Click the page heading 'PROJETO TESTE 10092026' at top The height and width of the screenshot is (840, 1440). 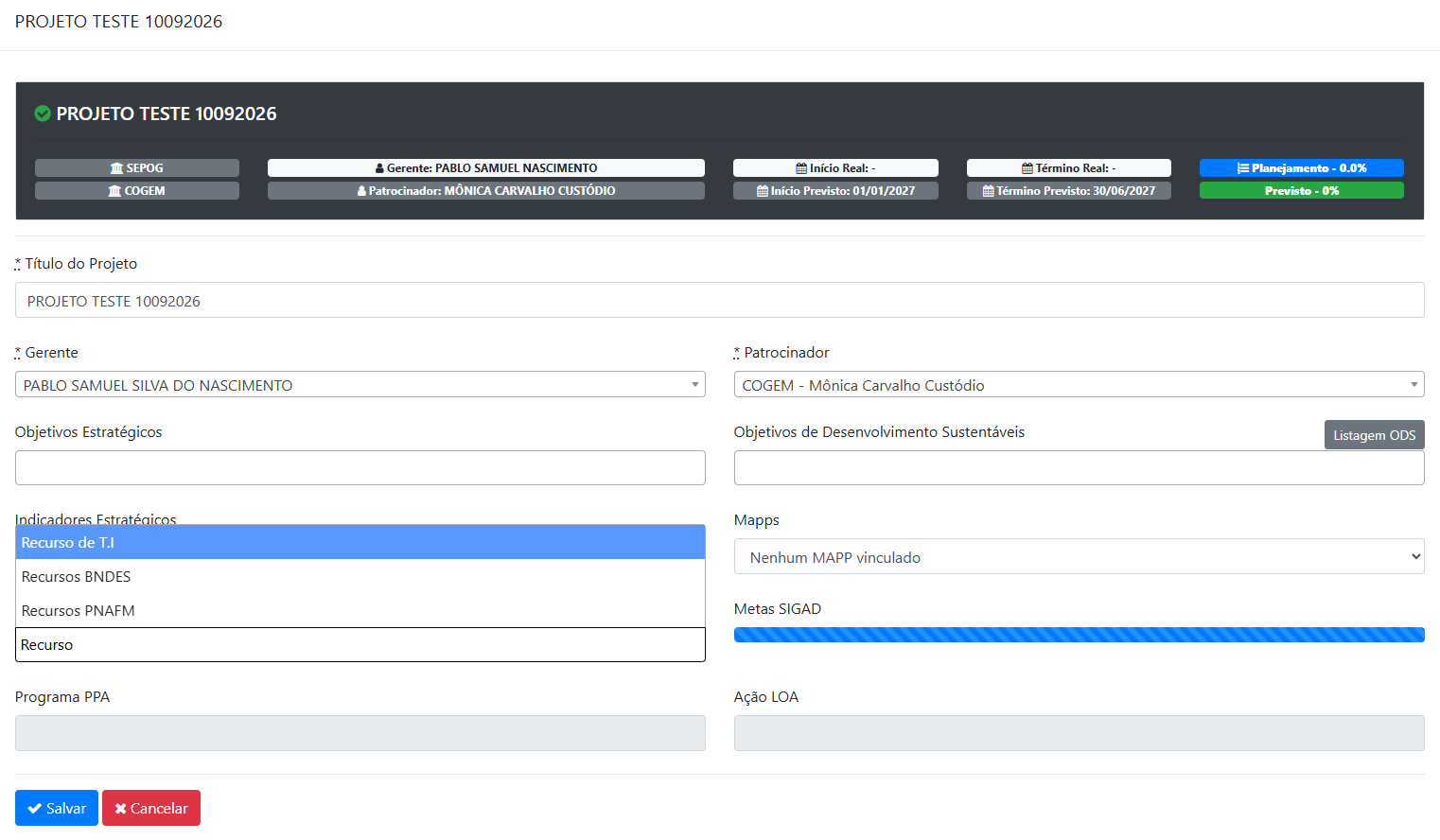119,21
